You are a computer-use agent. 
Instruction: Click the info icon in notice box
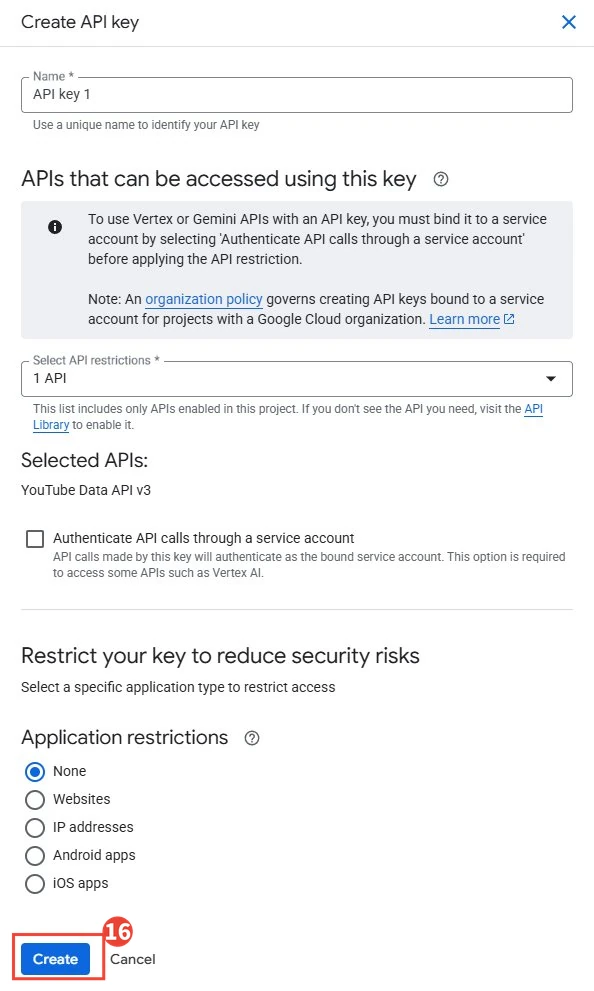(55, 227)
